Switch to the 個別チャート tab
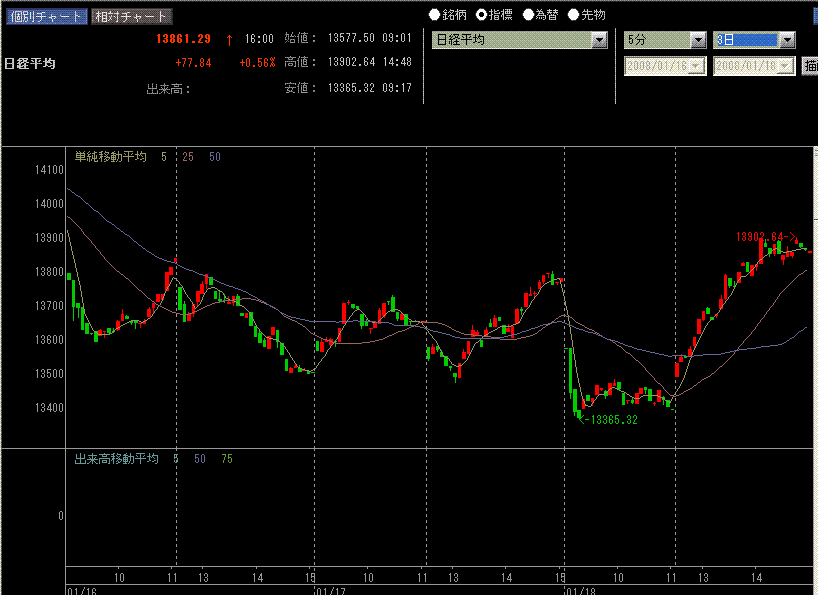Viewport: 818px width, 595px height. (x=44, y=16)
